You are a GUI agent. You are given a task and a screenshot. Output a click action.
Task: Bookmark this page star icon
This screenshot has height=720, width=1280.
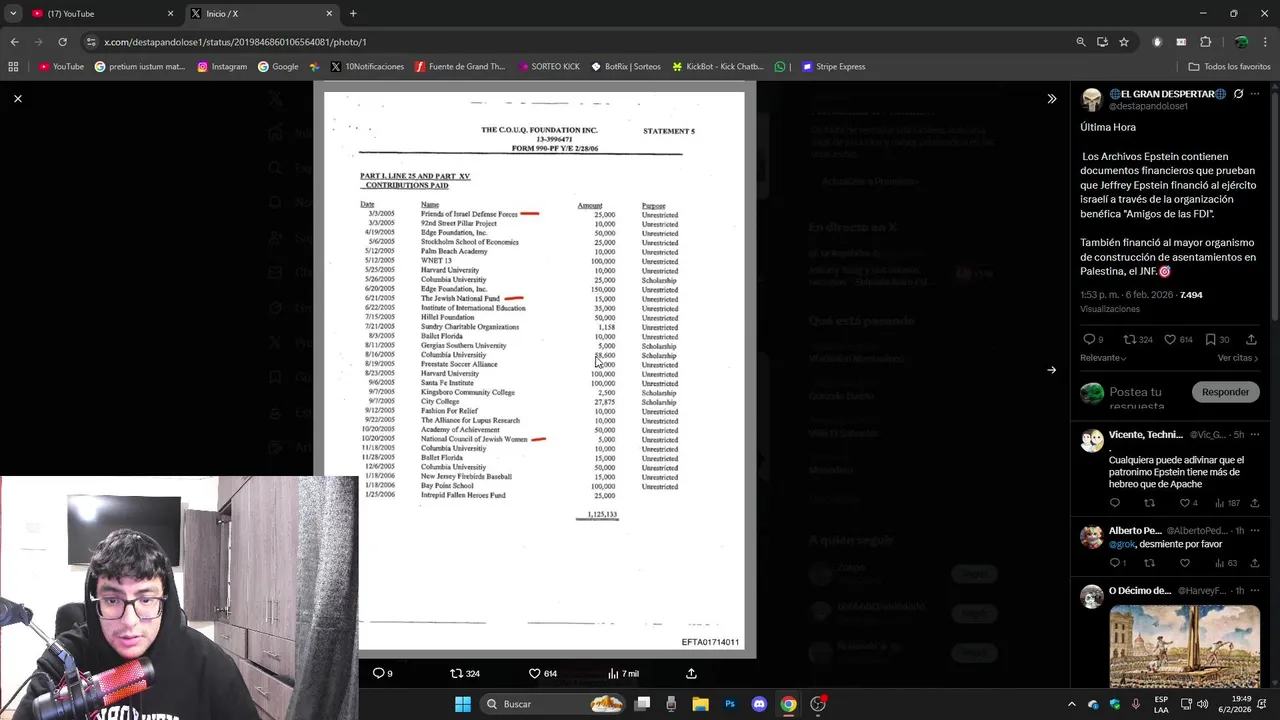[1124, 42]
